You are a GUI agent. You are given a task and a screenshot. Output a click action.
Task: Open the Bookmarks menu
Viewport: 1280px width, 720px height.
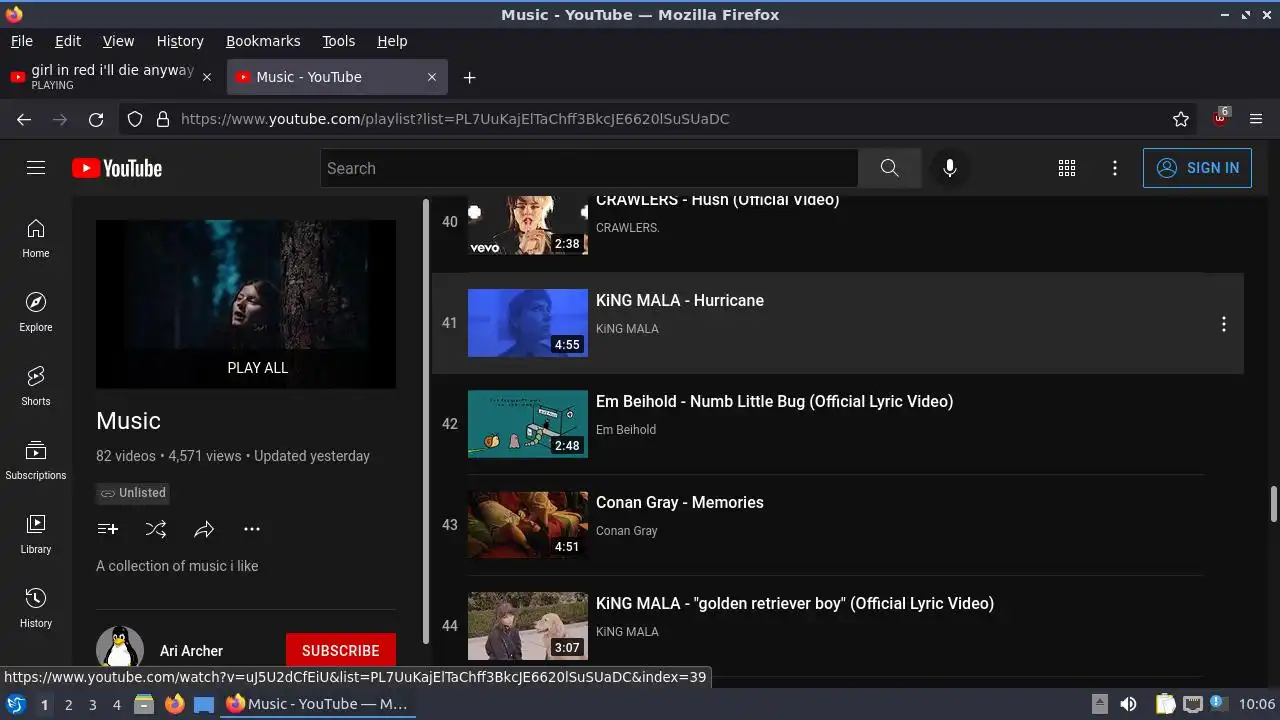(x=263, y=41)
